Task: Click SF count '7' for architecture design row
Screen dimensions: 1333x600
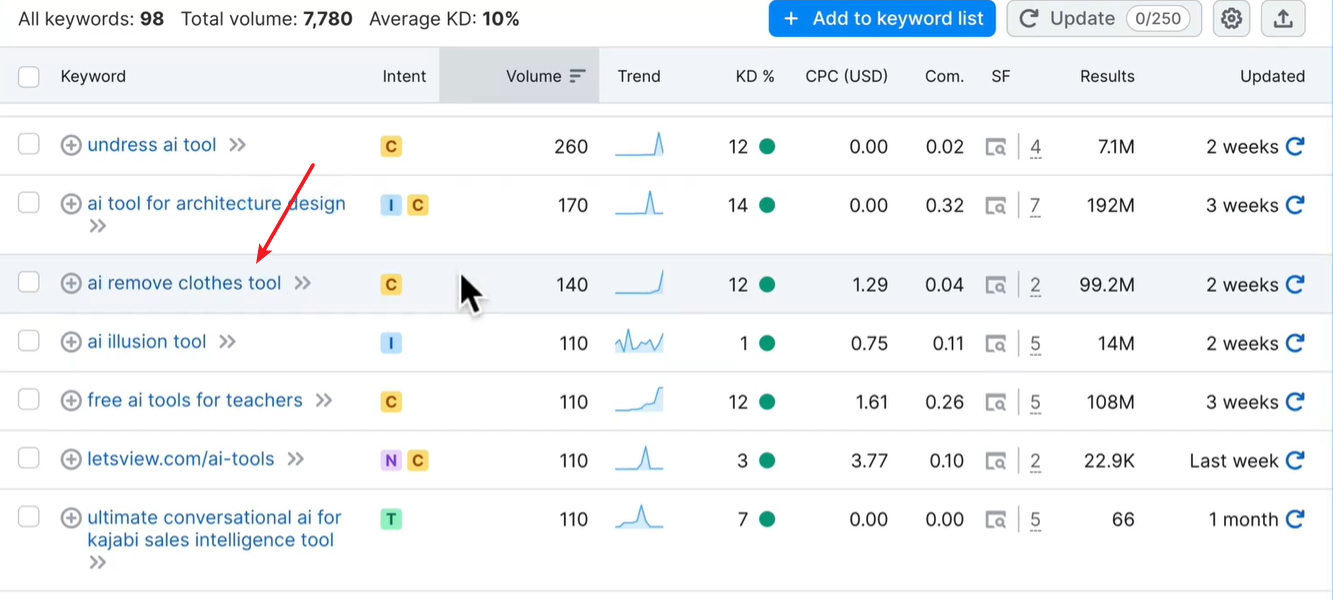Action: (1035, 206)
